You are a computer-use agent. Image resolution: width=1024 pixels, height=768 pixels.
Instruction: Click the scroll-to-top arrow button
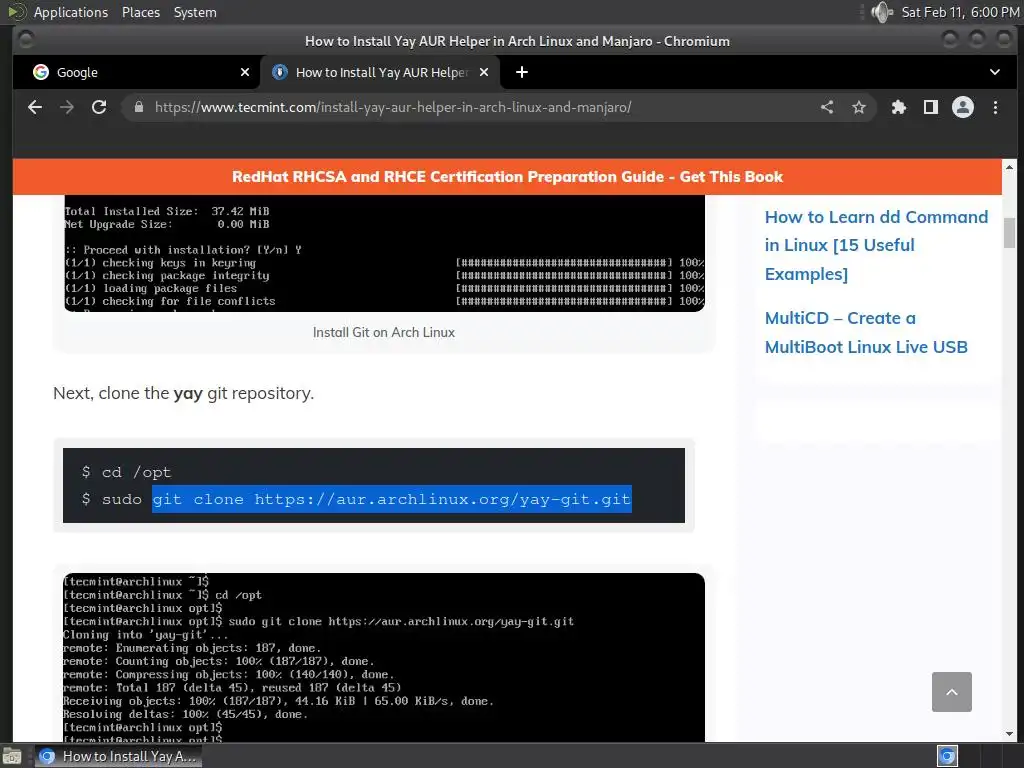pyautogui.click(x=952, y=692)
